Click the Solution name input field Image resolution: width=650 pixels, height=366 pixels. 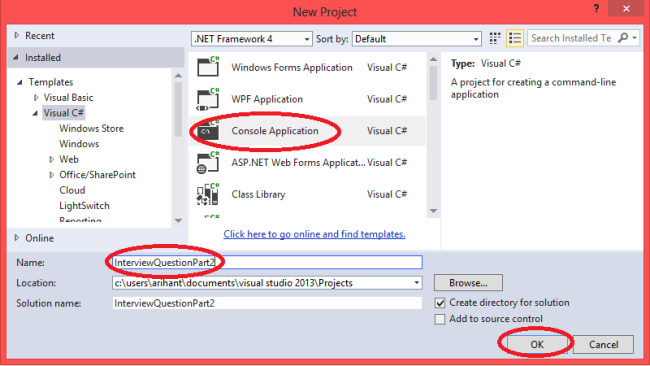click(x=267, y=303)
